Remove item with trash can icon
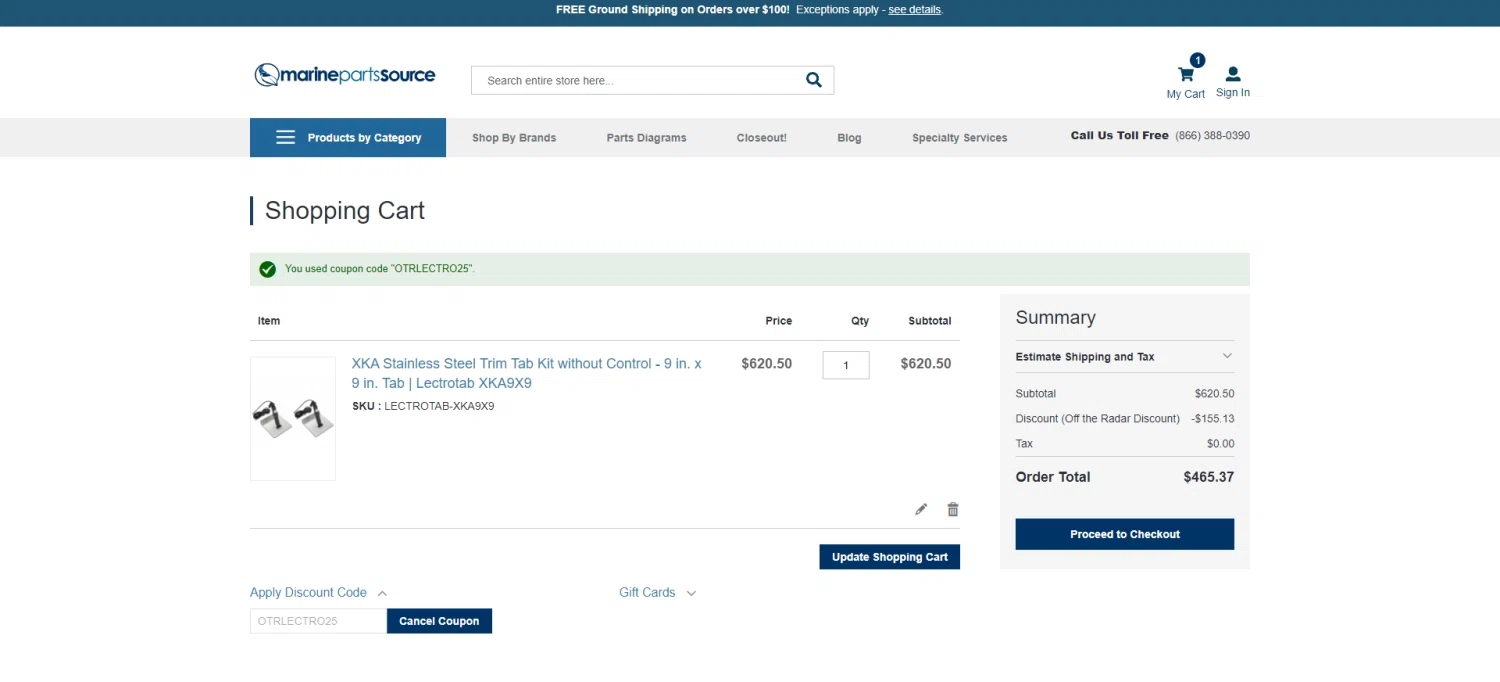This screenshot has height=682, width=1500. (953, 509)
